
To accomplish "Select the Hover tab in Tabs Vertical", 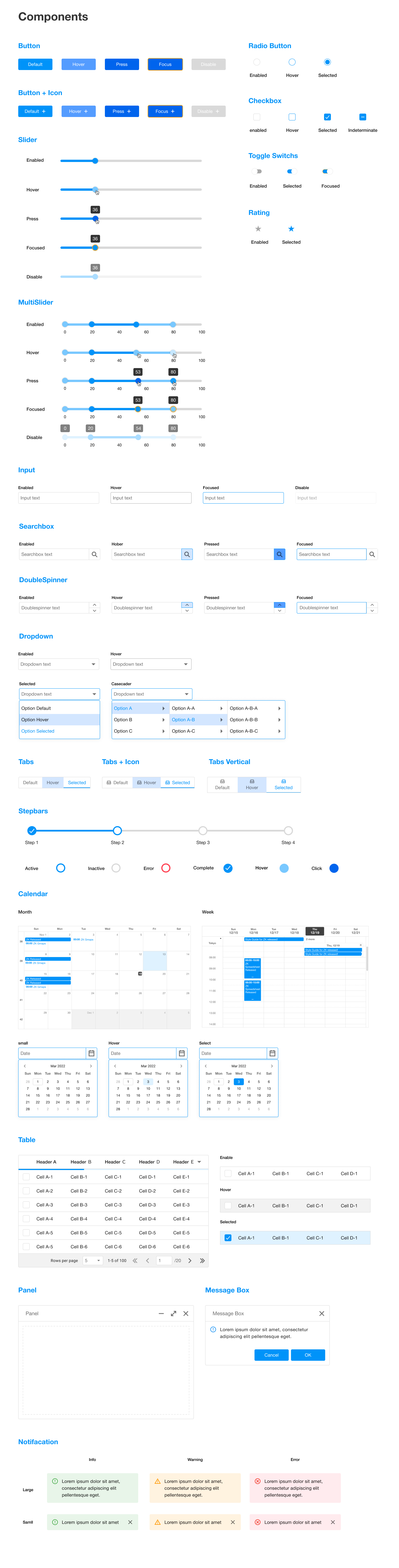I will point(252,784).
